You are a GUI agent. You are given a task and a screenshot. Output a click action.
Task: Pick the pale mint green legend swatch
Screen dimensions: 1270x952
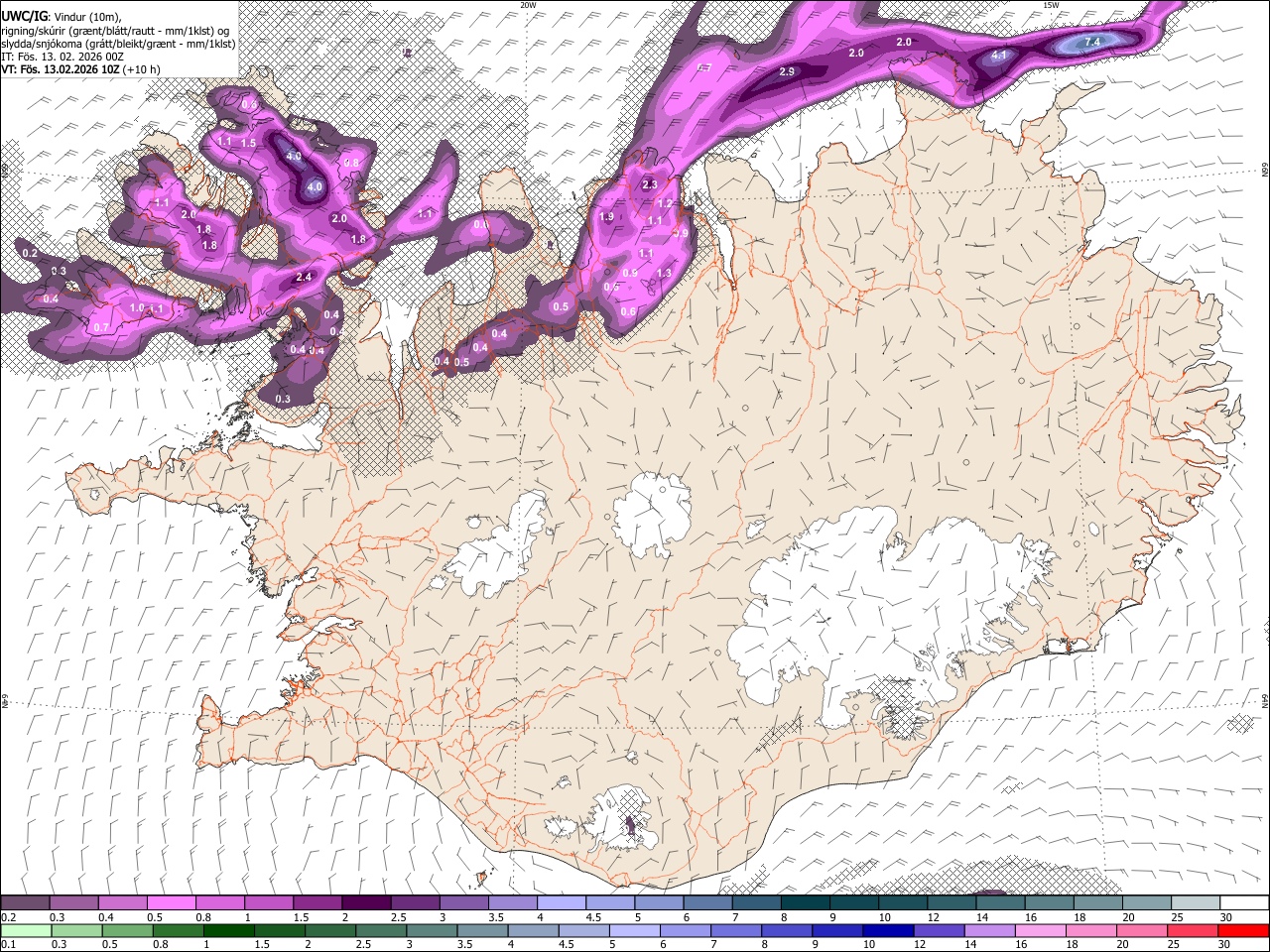coord(26,931)
